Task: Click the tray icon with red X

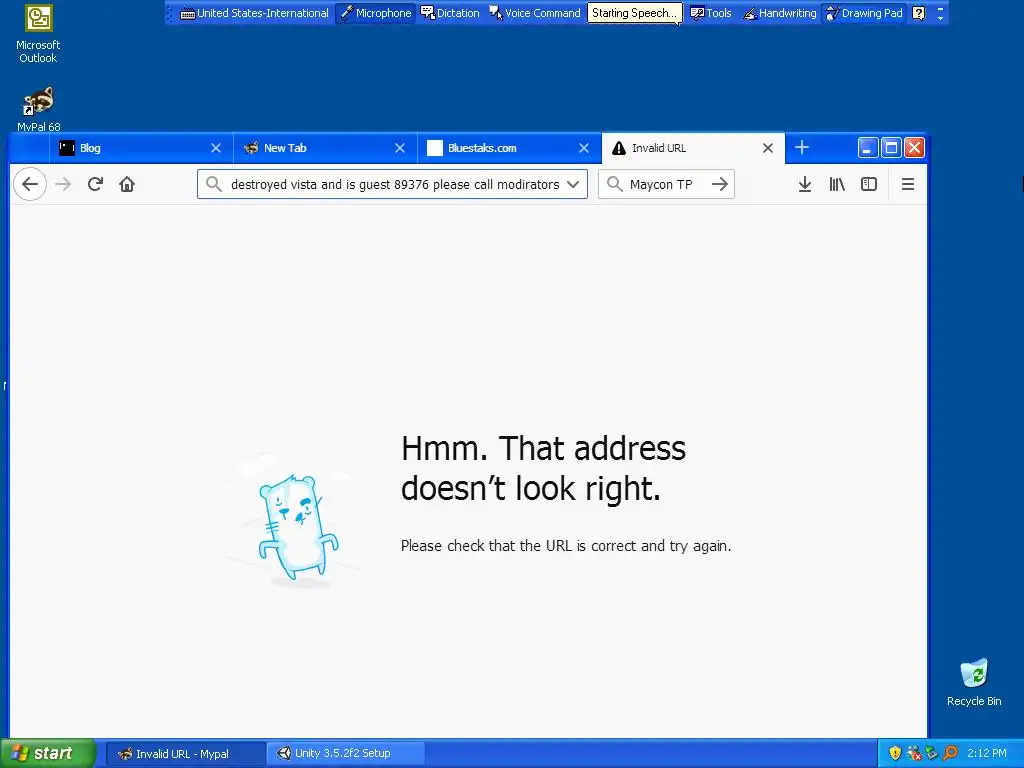Action: [914, 753]
